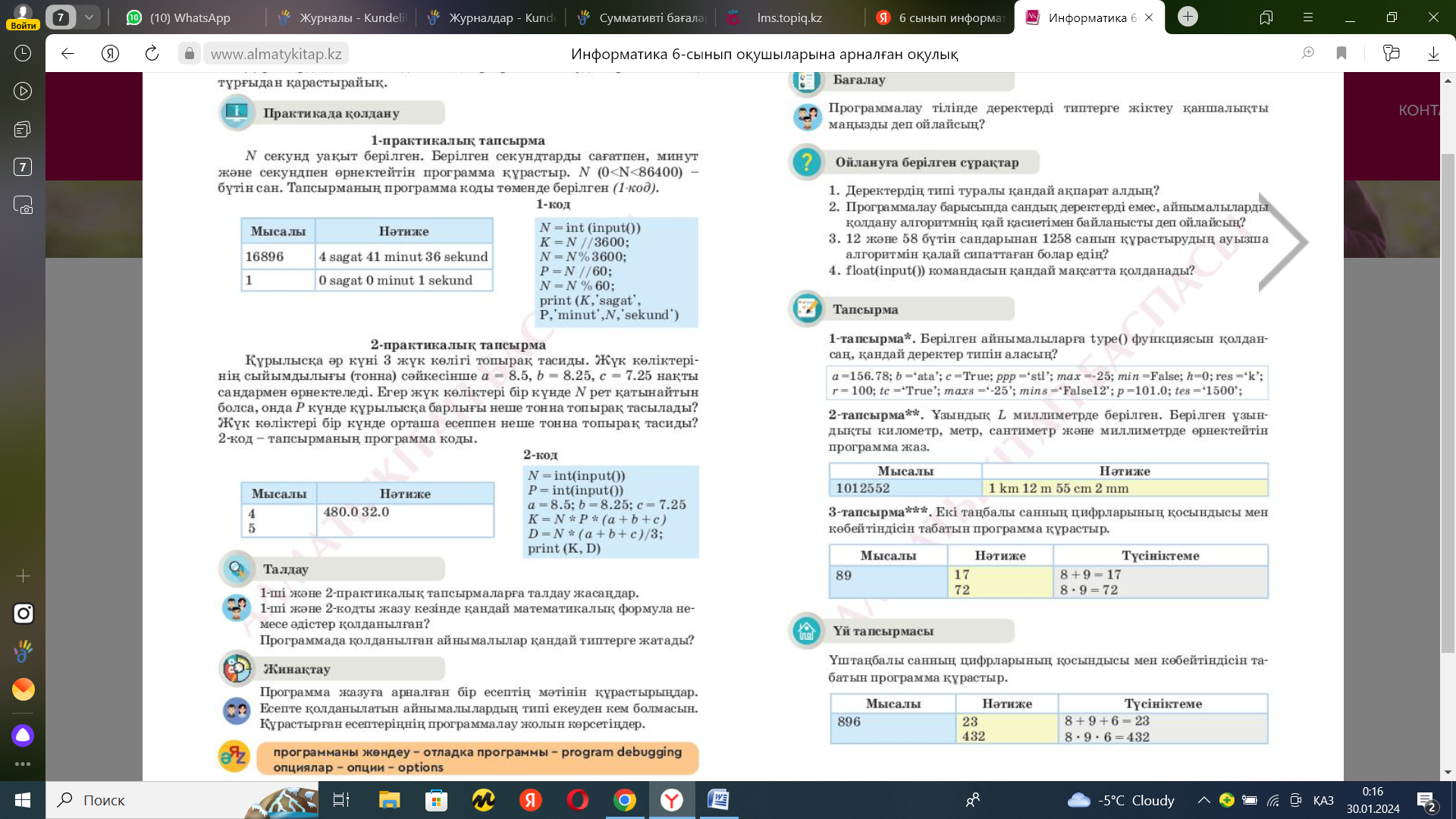Open the history clock icon in sidebar

23,53
